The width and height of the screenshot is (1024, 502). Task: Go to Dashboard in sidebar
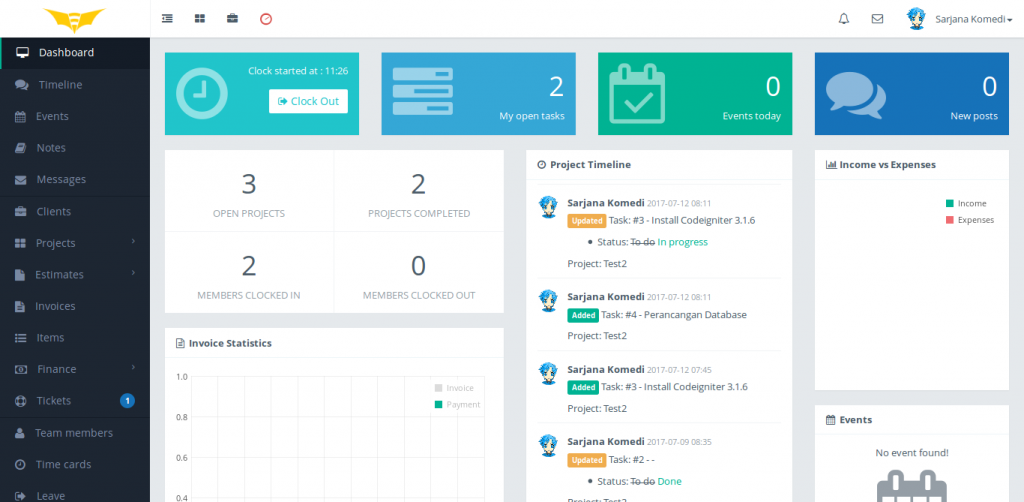(x=75, y=53)
